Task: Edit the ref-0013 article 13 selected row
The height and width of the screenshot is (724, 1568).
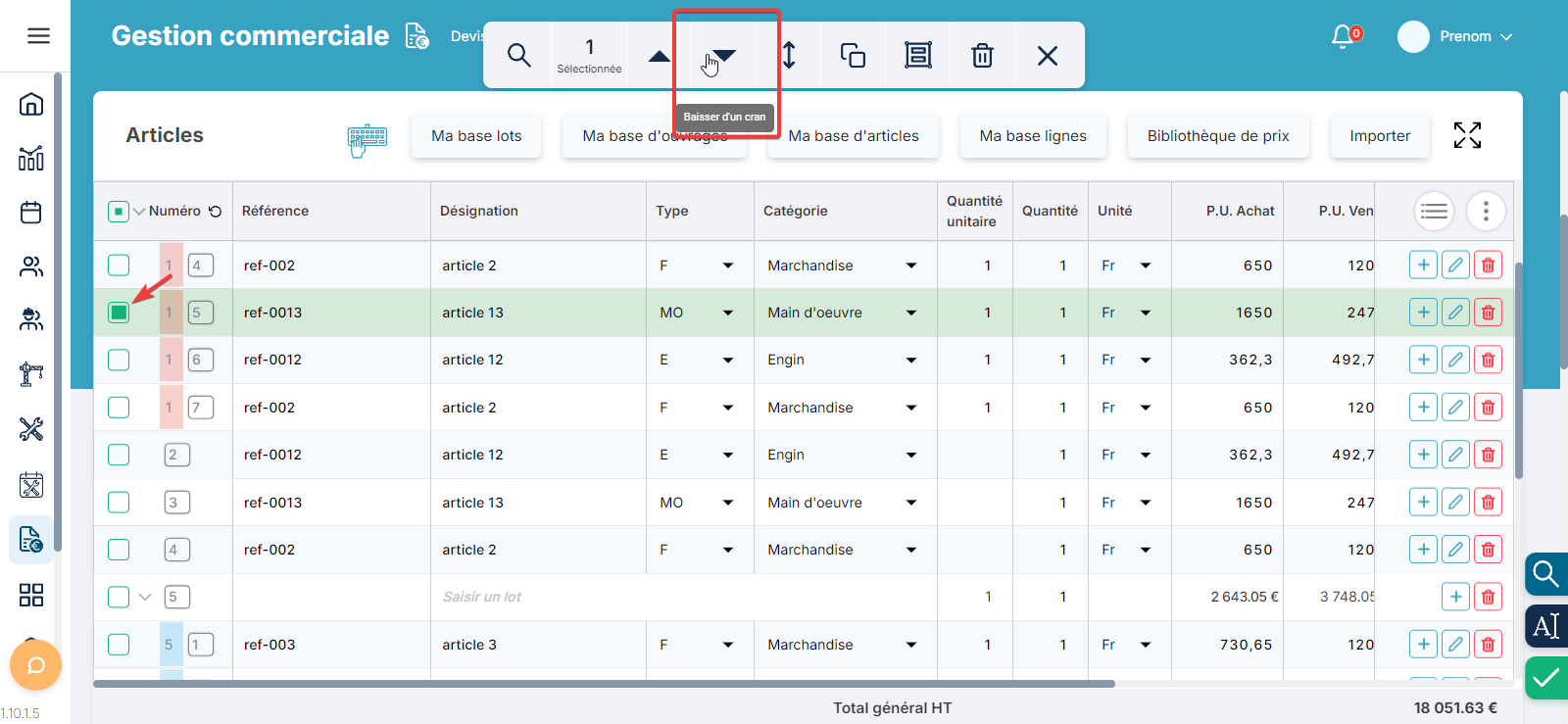Action: [1455, 313]
